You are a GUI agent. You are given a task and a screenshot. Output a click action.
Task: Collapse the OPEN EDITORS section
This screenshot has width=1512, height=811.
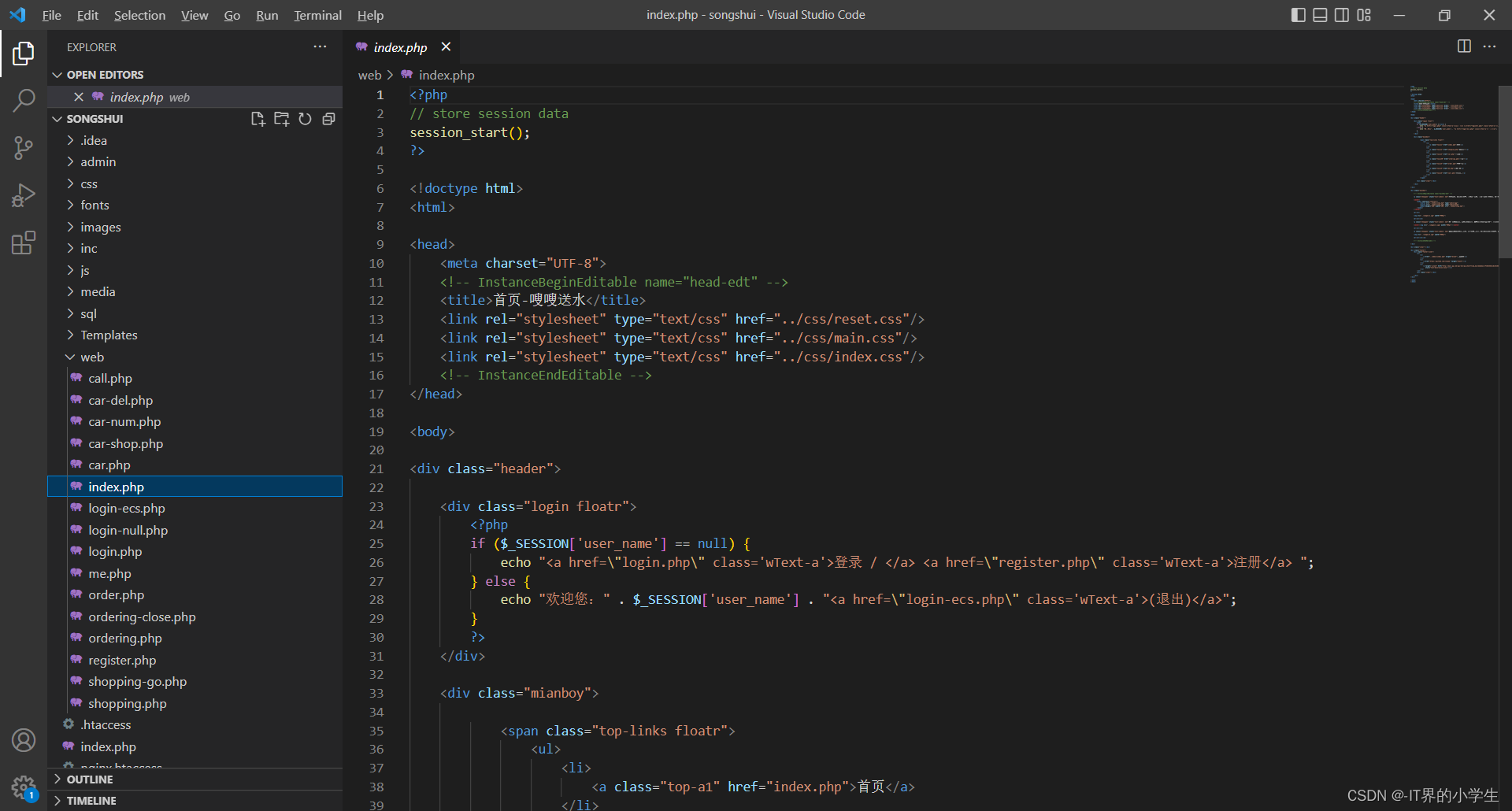(195, 75)
